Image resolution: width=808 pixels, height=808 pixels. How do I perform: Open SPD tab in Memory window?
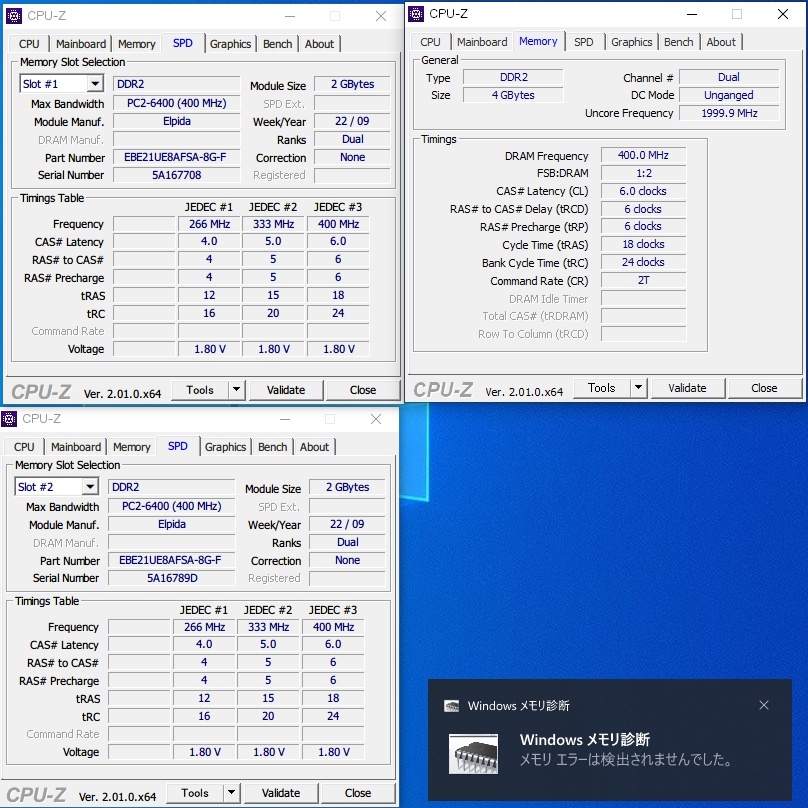[584, 42]
